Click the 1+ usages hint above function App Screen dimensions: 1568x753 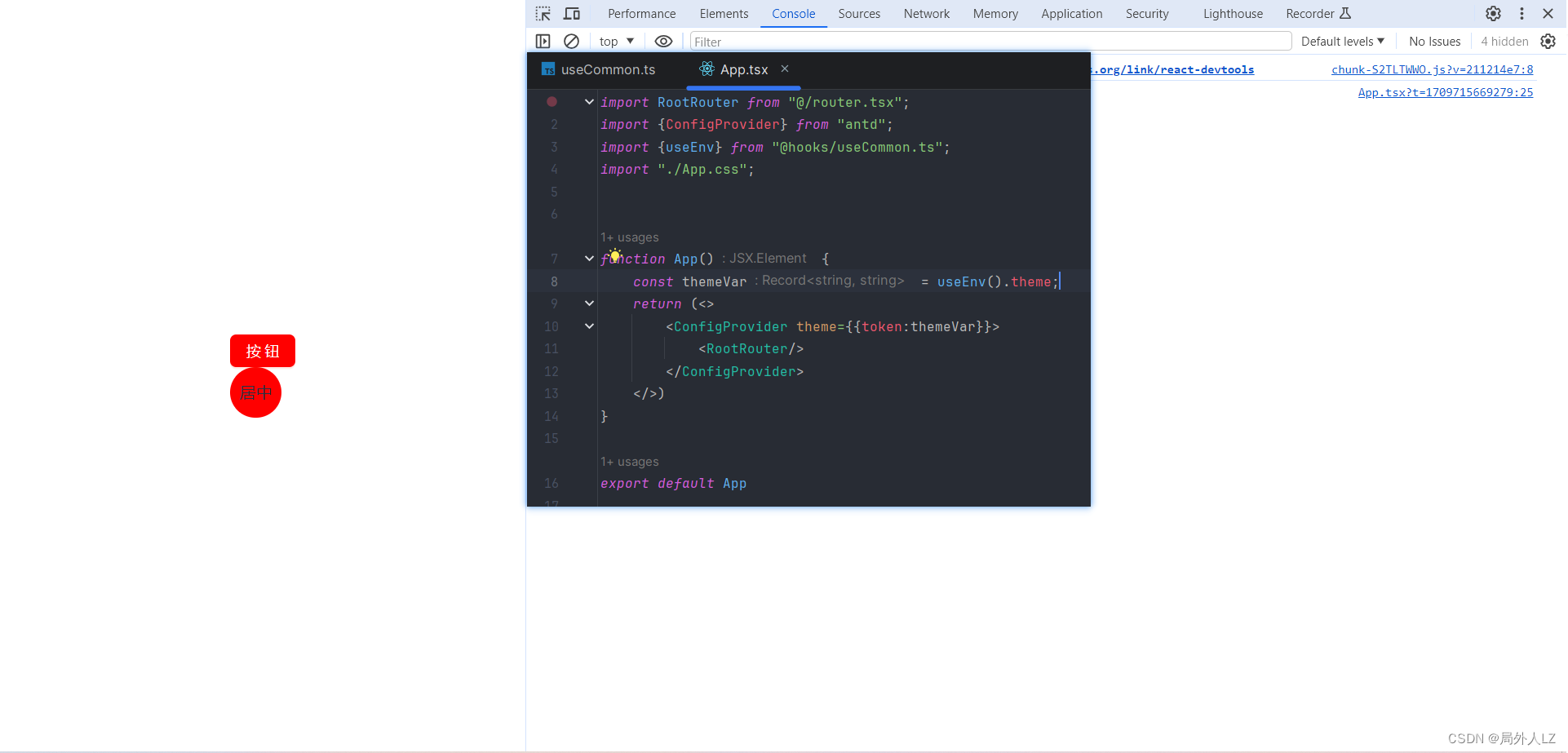point(630,237)
